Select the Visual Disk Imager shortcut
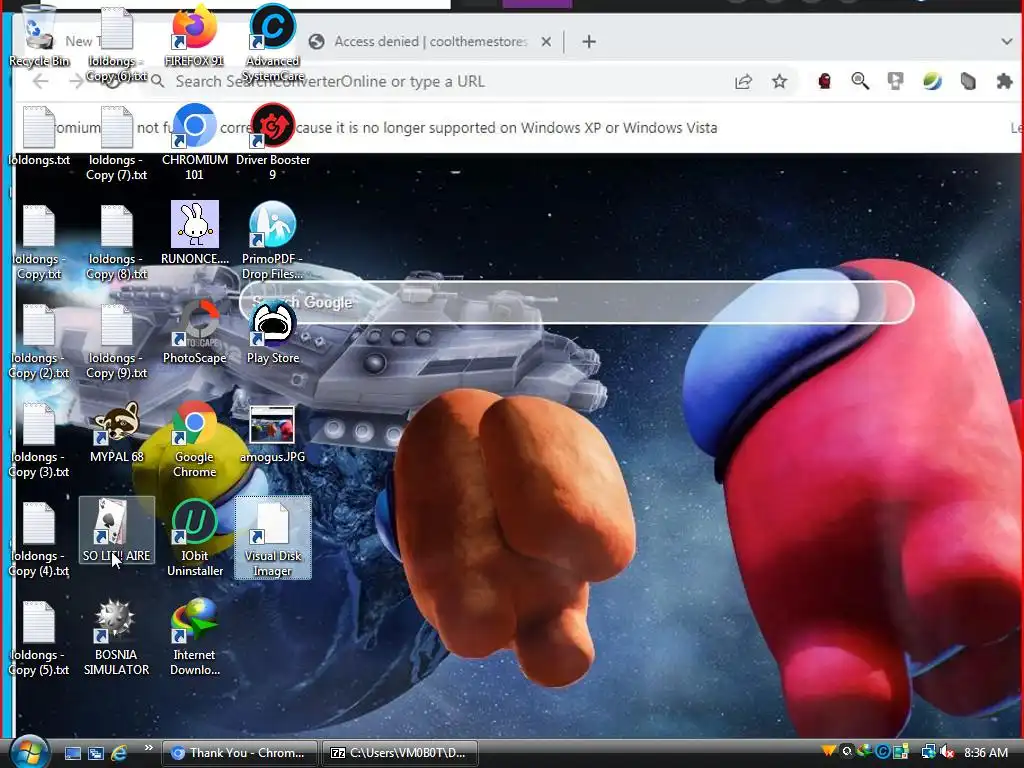Viewport: 1024px width, 768px height. 272,538
